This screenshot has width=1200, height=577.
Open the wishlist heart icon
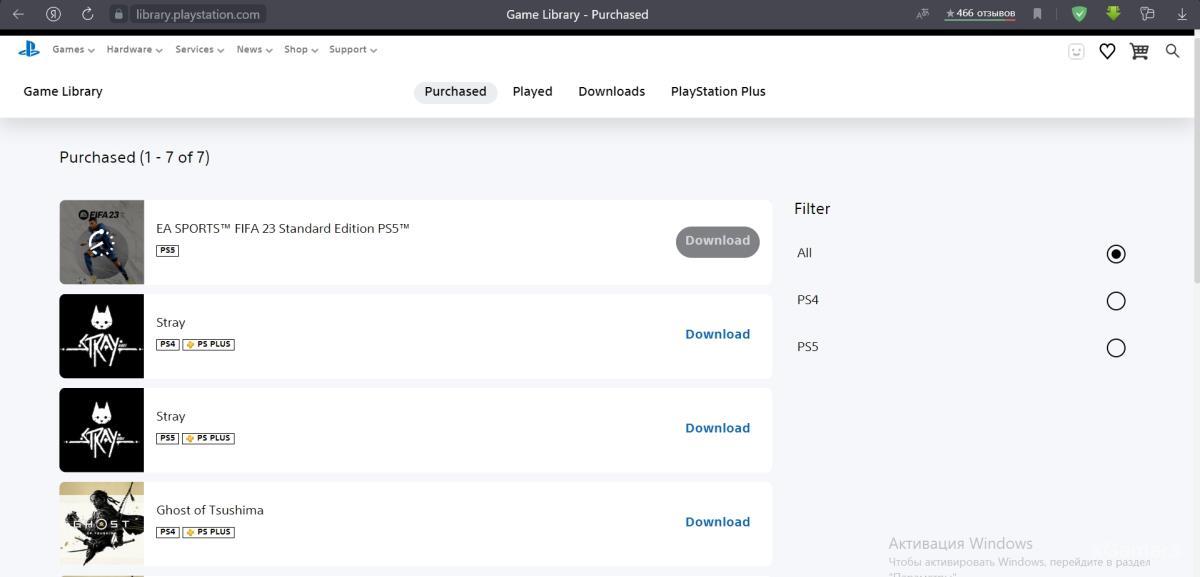point(1107,51)
